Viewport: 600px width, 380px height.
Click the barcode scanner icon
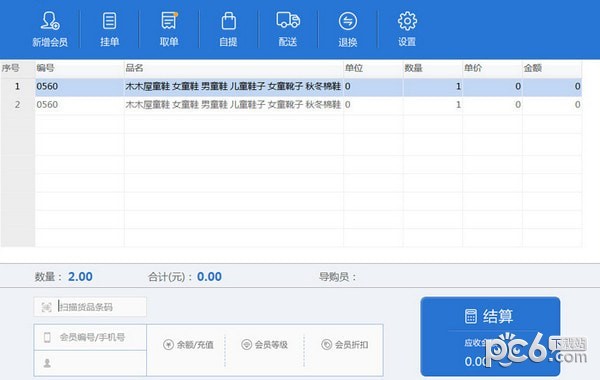point(46,307)
